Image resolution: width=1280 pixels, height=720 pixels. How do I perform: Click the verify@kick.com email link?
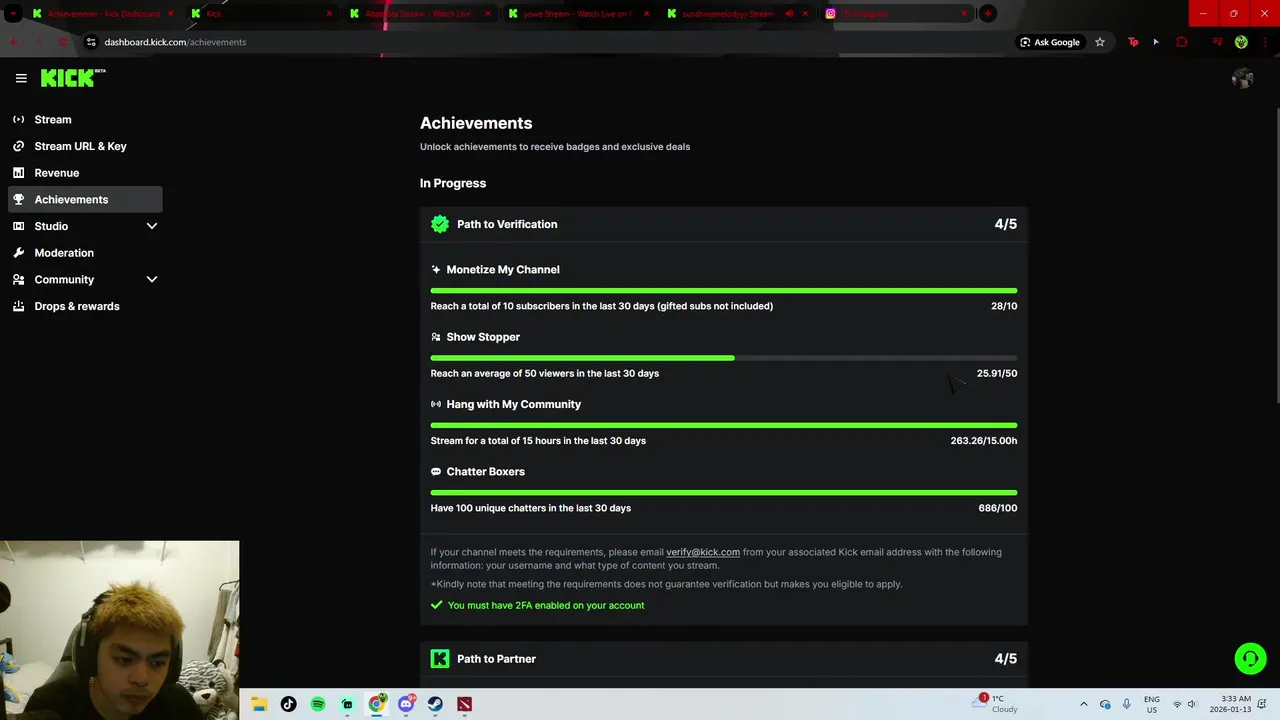point(703,552)
